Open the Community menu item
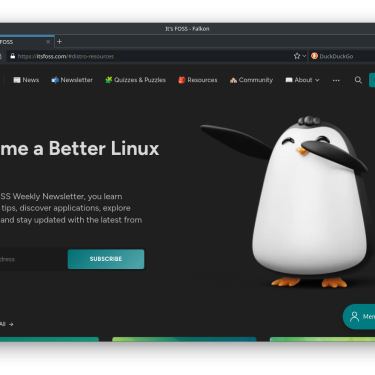 (x=251, y=80)
